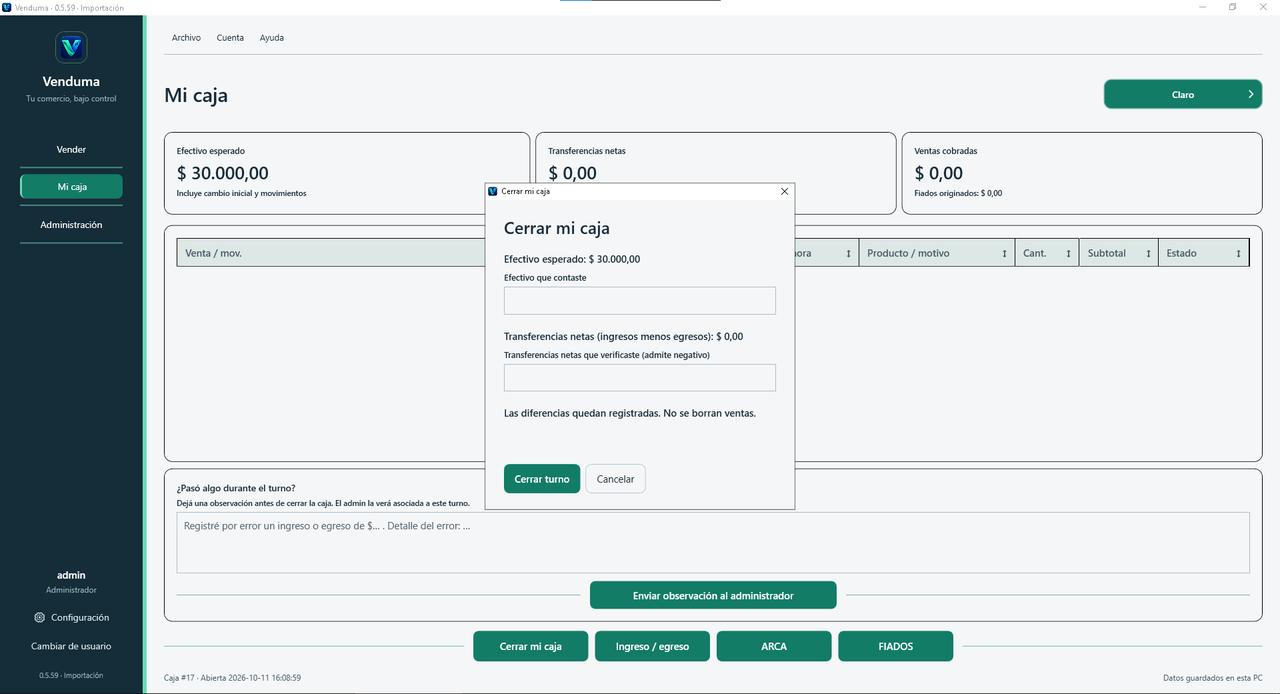Click the Efectivo esperado $ 30.000,00 card value
The width and height of the screenshot is (1280, 694).
coord(223,173)
